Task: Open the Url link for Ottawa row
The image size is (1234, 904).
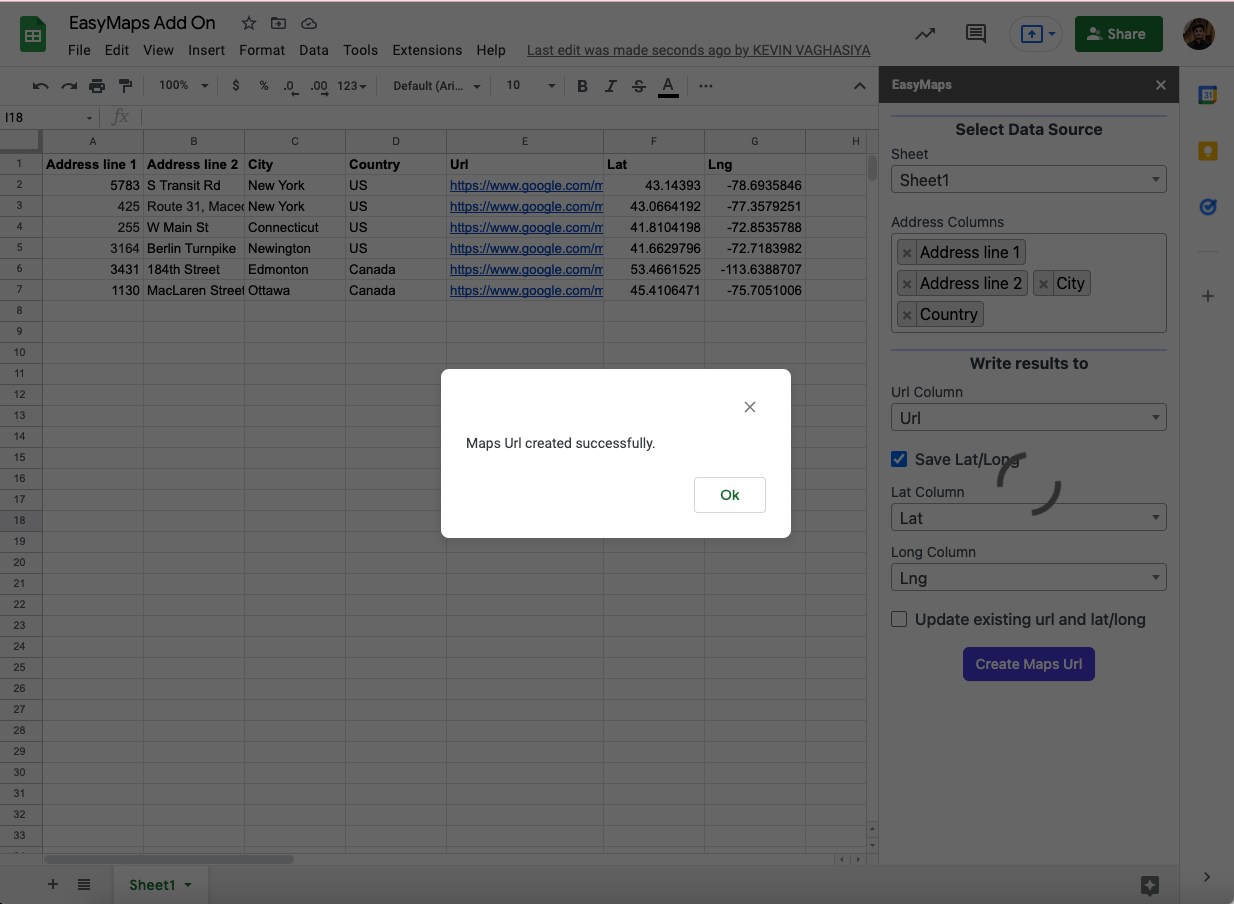Action: click(x=526, y=290)
